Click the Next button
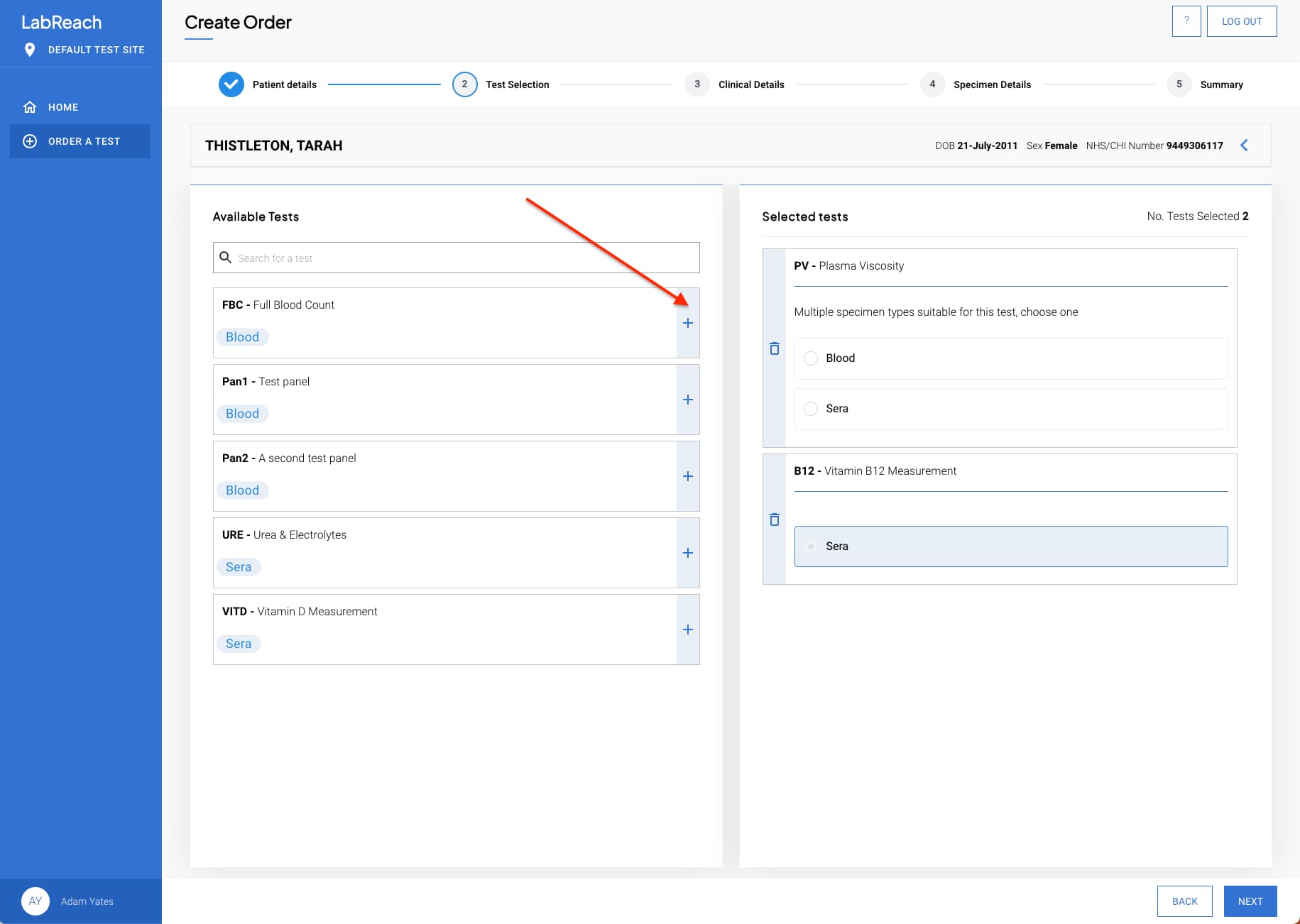 pyautogui.click(x=1250, y=901)
